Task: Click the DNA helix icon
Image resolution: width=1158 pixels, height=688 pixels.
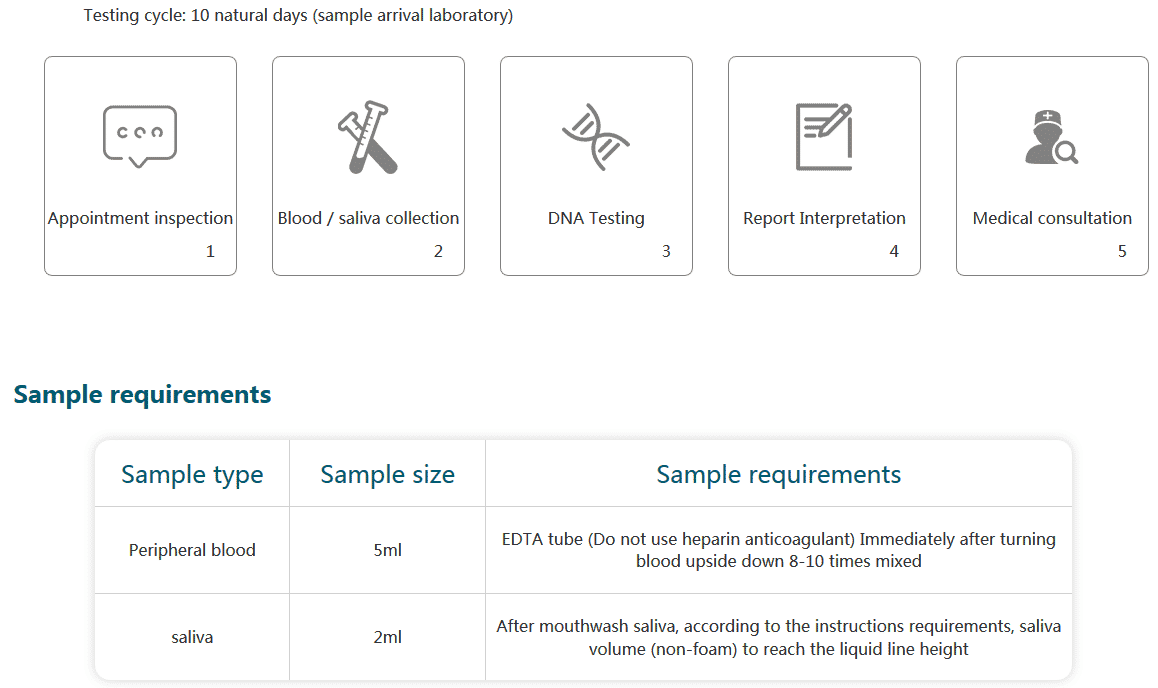Action: coord(595,137)
